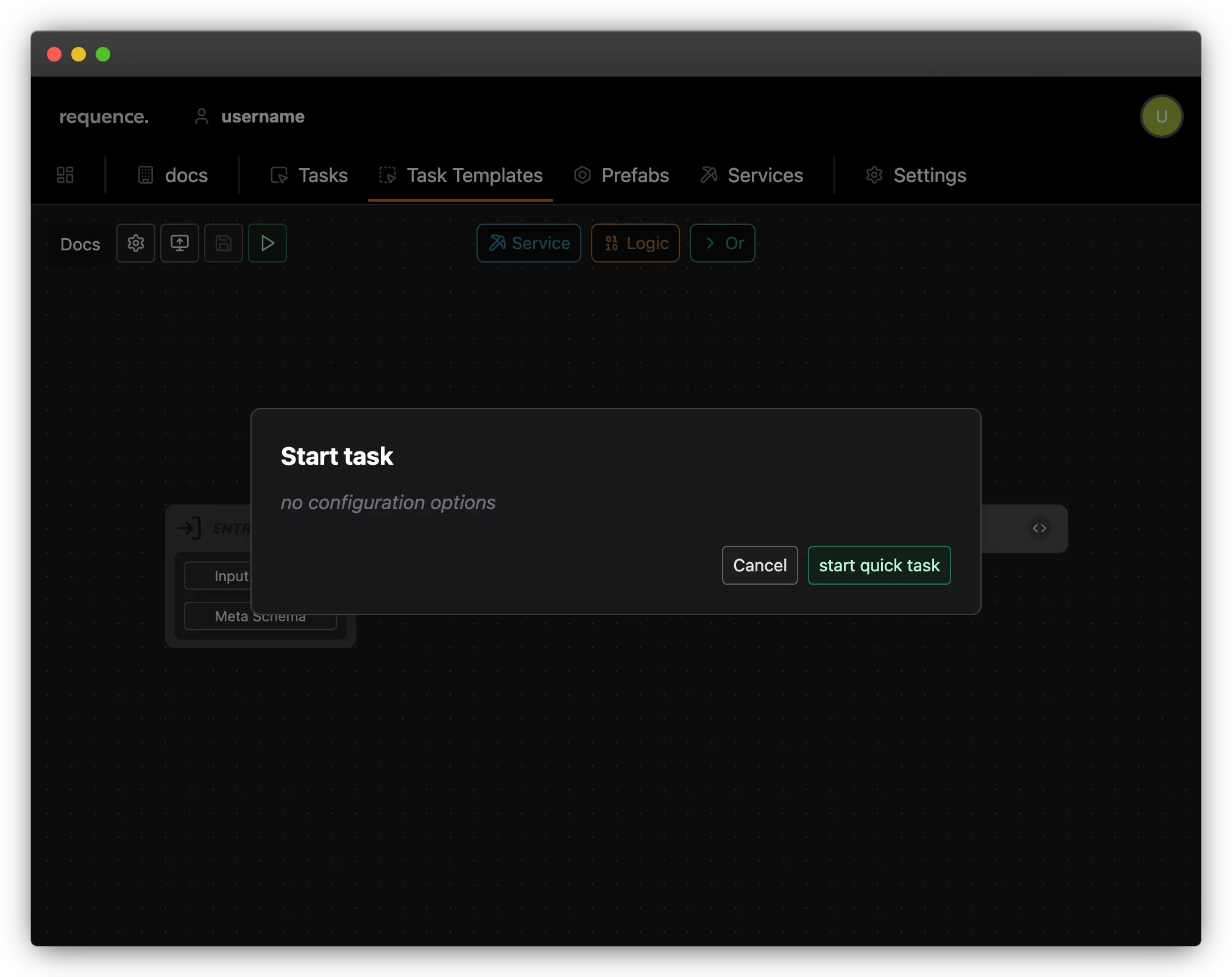Click the username label in the header
The width and height of the screenshot is (1232, 977).
(263, 116)
